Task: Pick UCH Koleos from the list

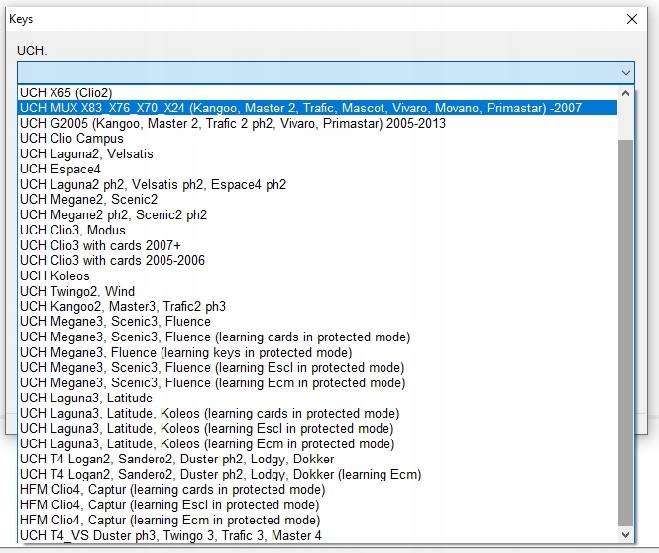Action: [x=318, y=276]
